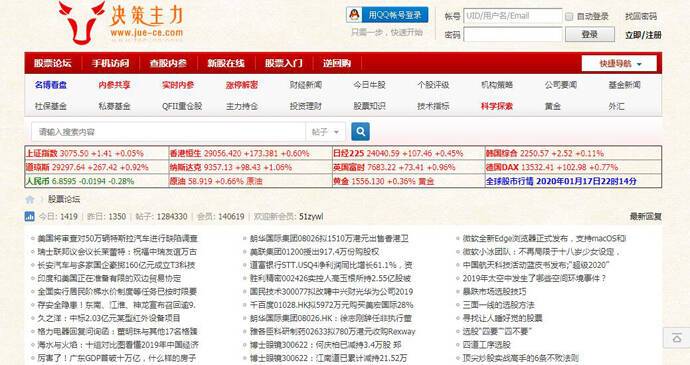Viewport: 690px width, 365px height.
Task: Open the 科学探索 sub-navigation link
Action: pos(497,106)
